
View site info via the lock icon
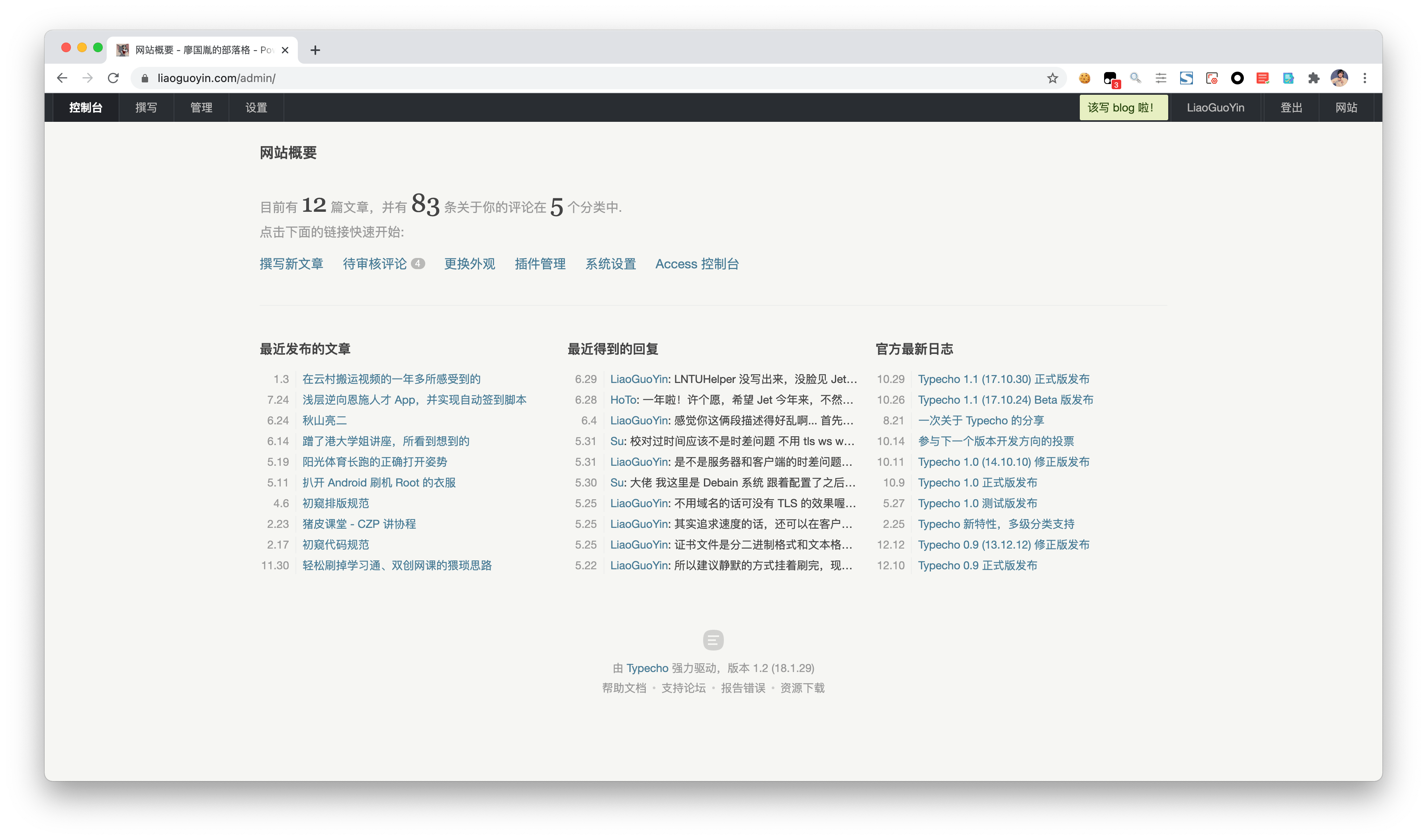[x=145, y=78]
